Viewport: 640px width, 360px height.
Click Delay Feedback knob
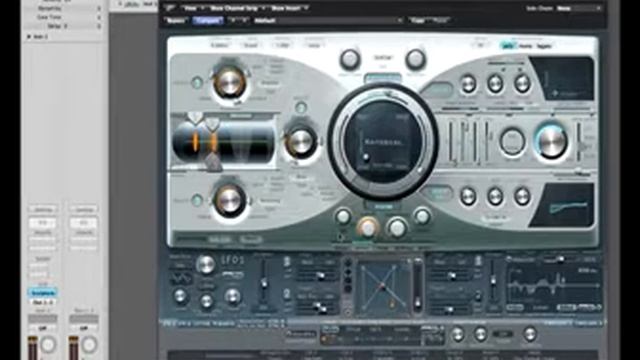pos(495,84)
